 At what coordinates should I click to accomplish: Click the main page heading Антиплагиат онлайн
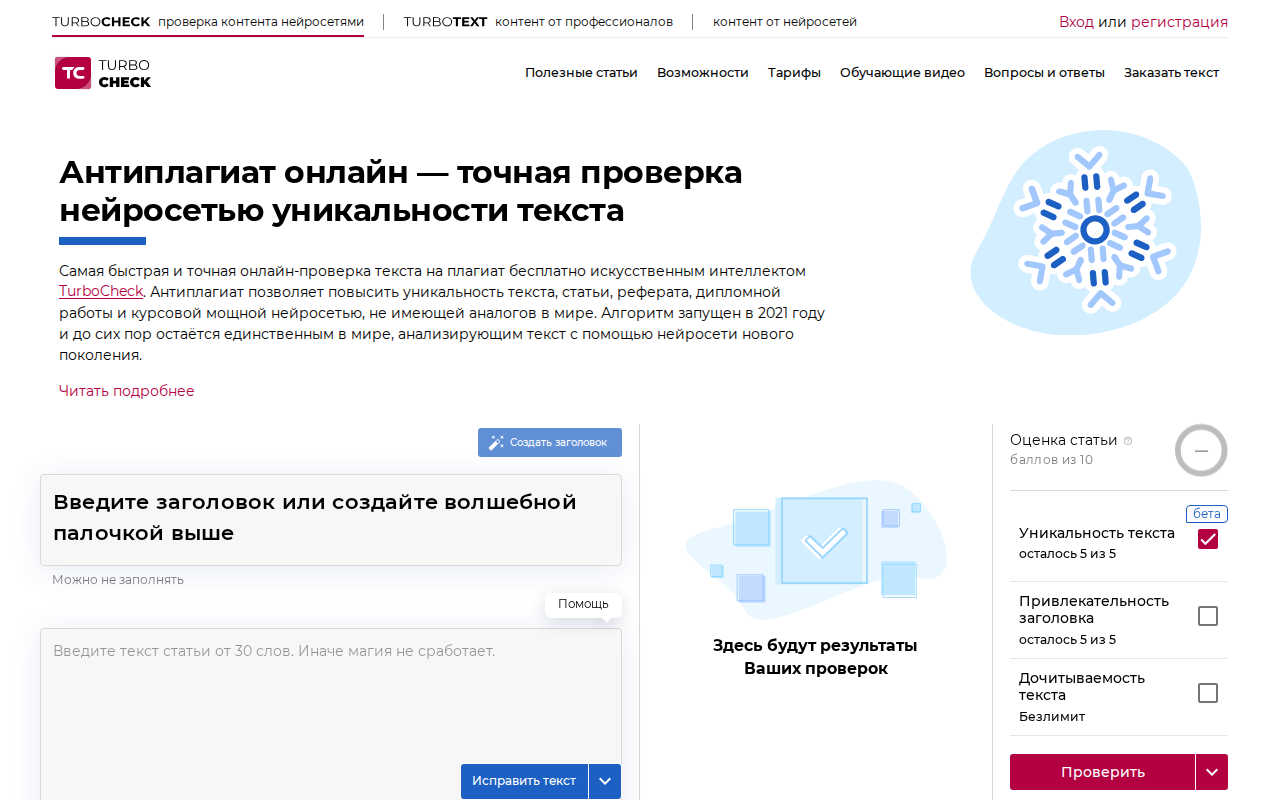401,191
